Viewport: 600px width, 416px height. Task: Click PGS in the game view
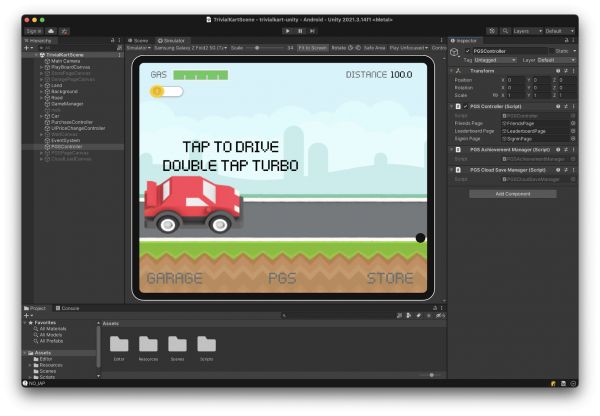point(282,278)
